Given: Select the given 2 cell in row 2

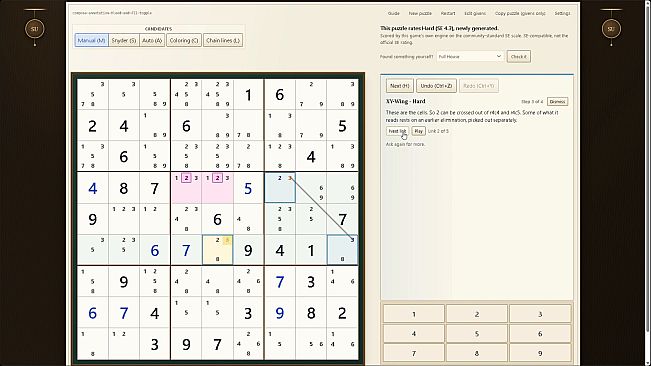Looking at the screenshot, I should tap(92, 126).
